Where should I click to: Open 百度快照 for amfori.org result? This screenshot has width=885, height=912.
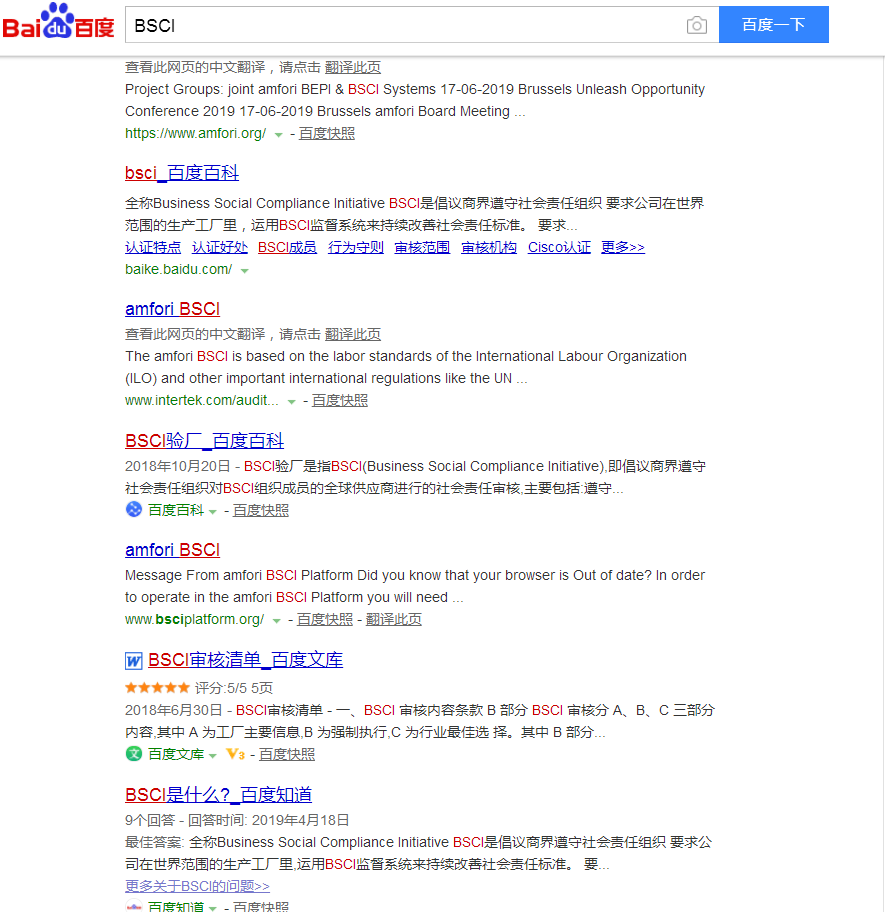(x=327, y=133)
